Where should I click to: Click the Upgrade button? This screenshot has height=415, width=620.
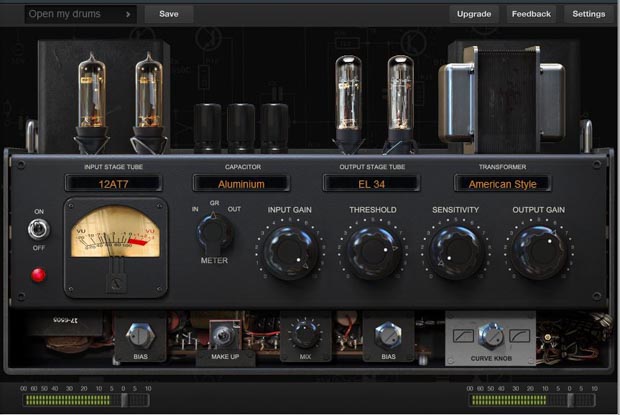point(473,14)
